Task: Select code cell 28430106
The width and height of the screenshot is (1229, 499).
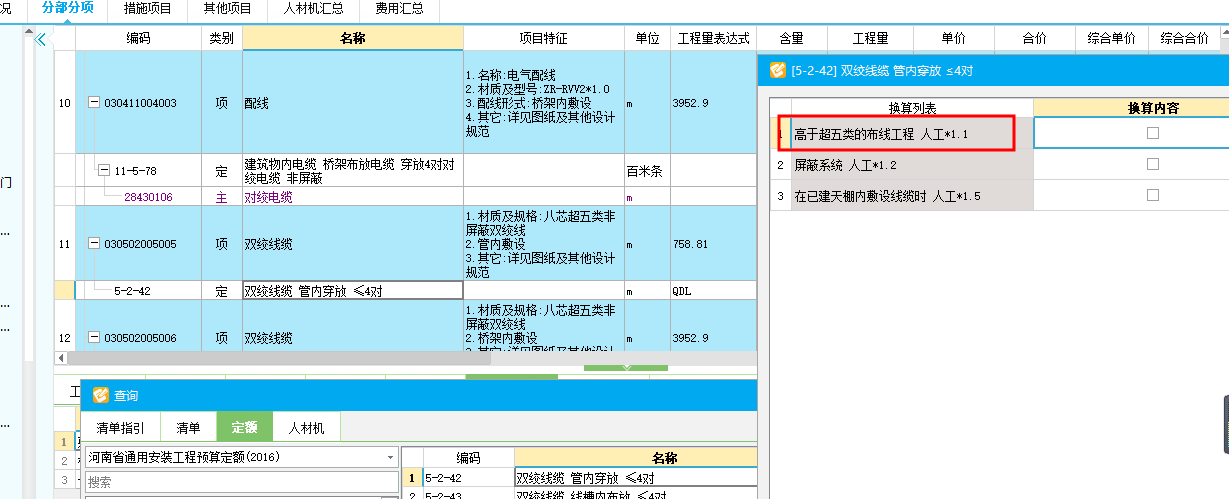Action: point(148,197)
